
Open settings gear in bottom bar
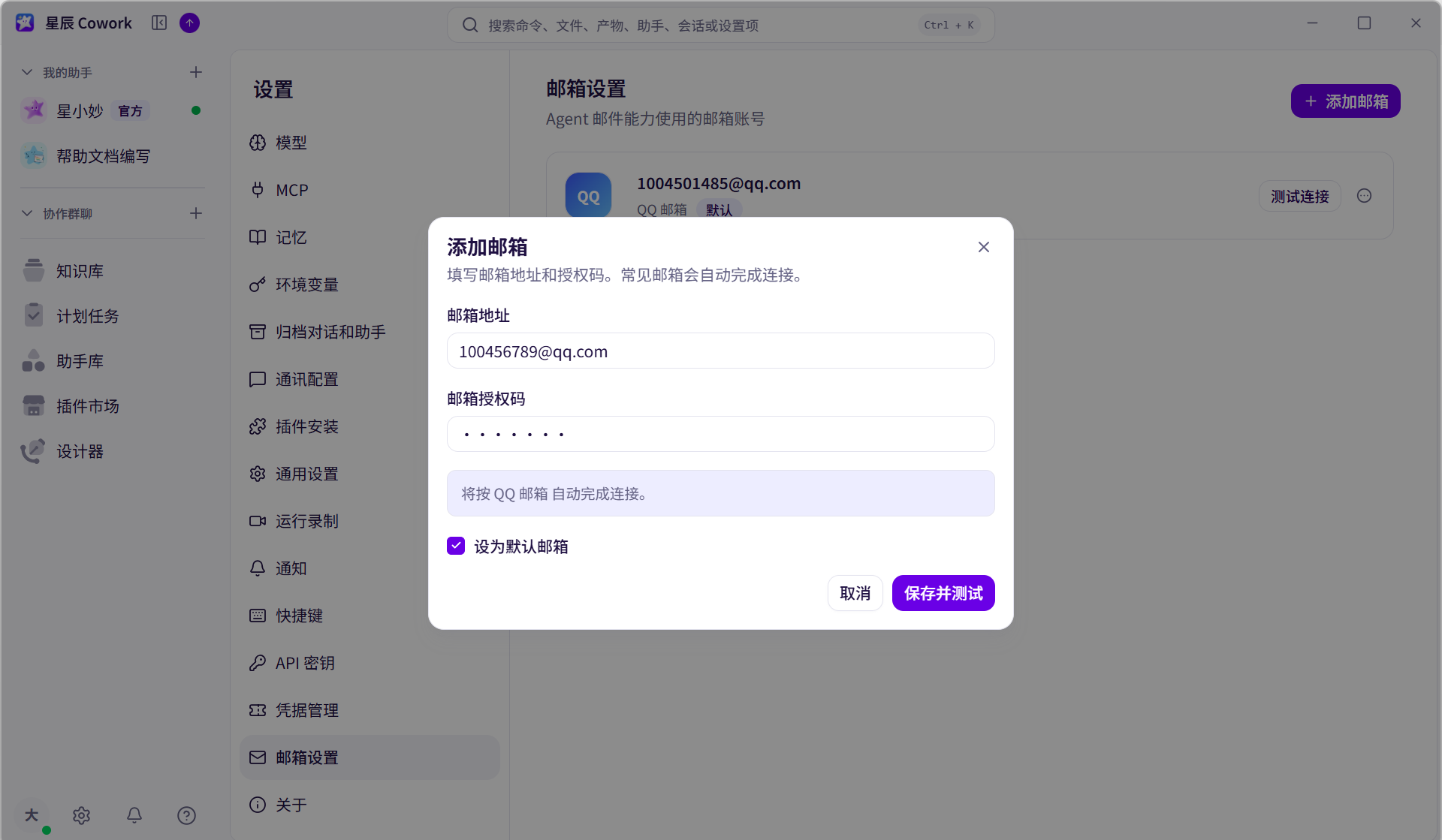(82, 815)
